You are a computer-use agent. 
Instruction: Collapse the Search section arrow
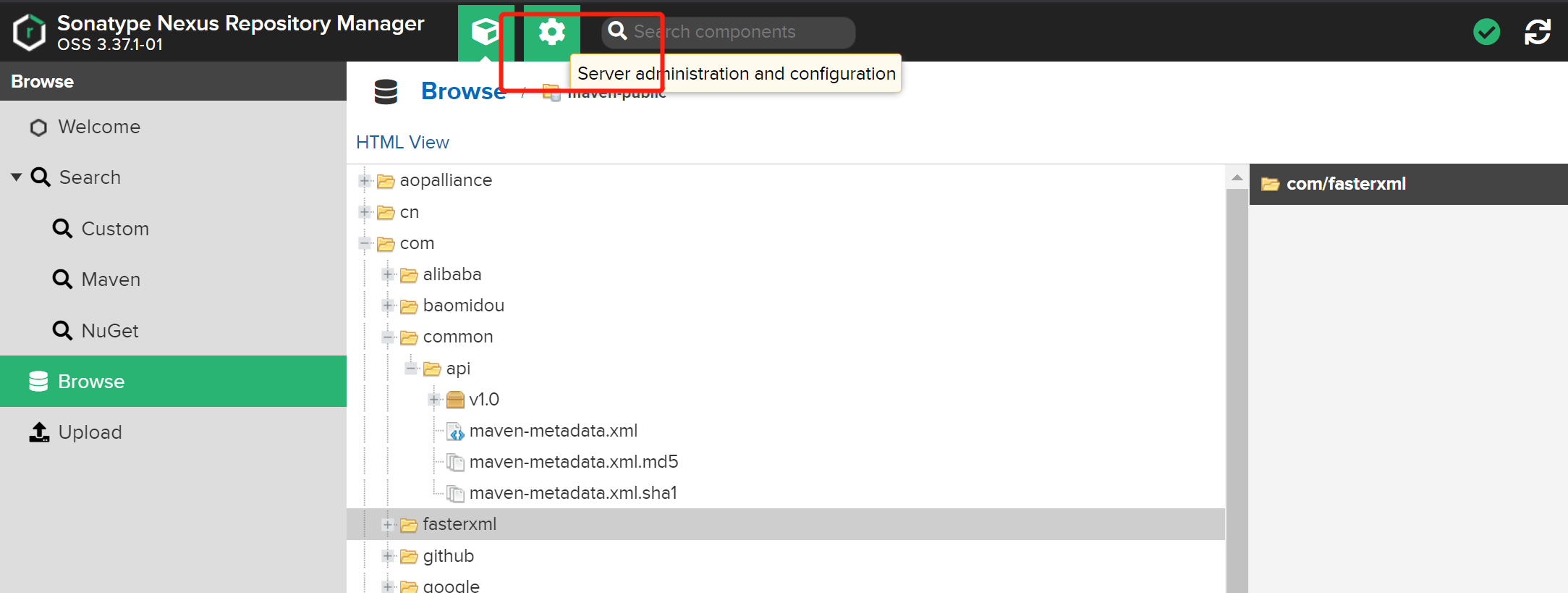tap(17, 177)
